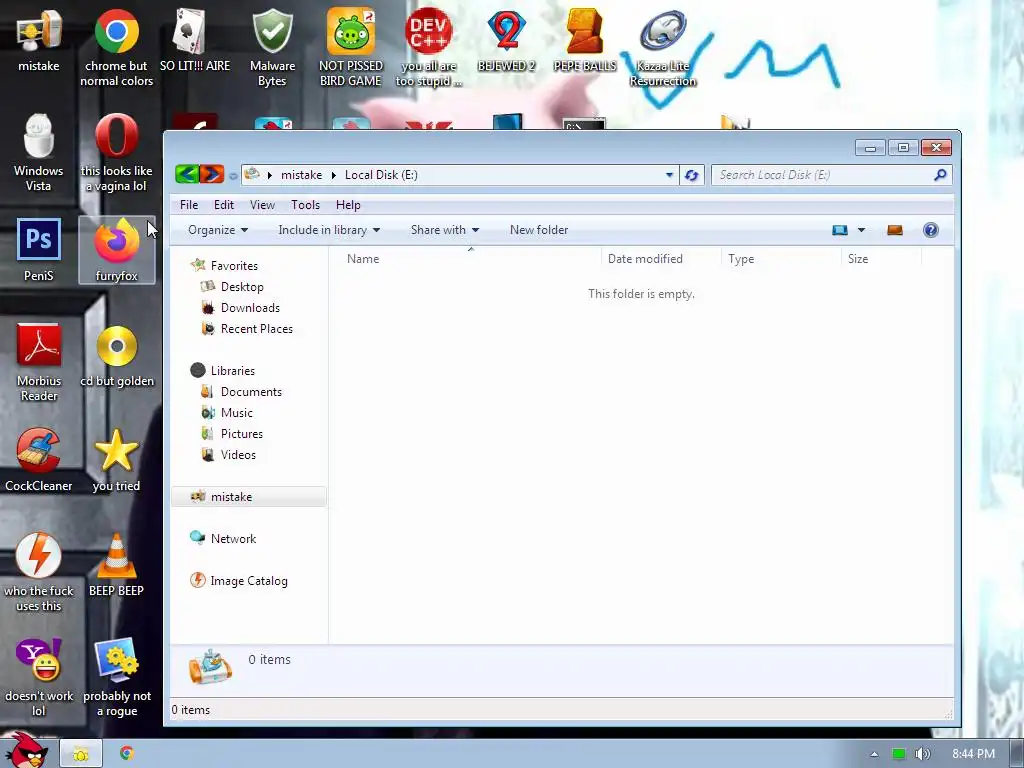Select the furryfox Firefox icon

tap(116, 250)
